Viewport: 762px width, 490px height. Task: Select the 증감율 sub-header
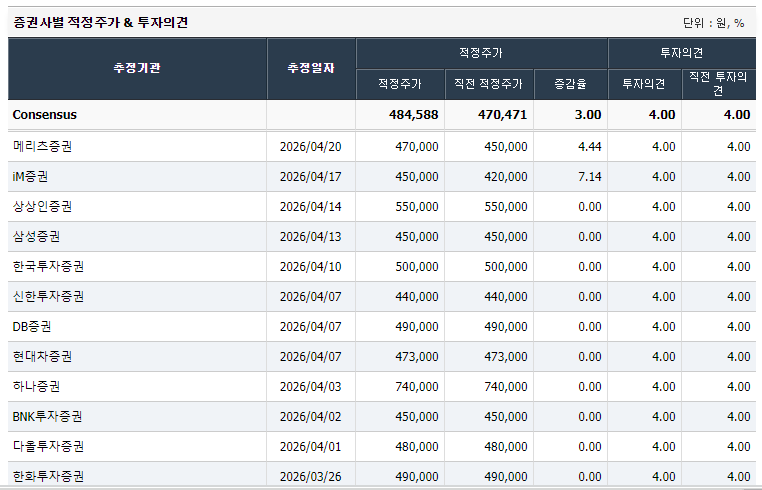click(x=570, y=84)
